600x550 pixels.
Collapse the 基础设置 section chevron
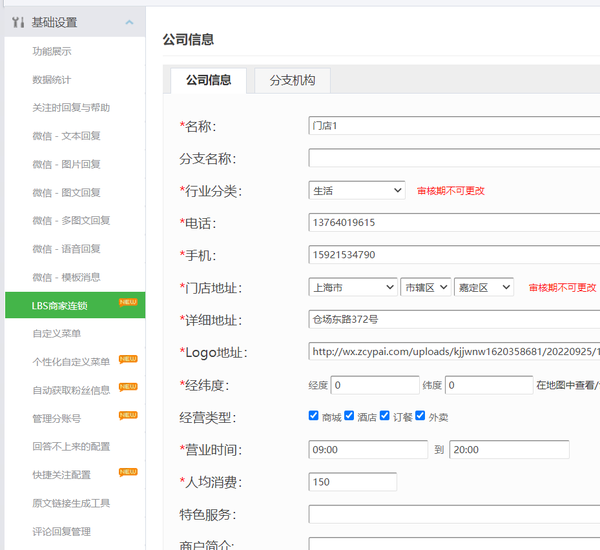[129, 23]
